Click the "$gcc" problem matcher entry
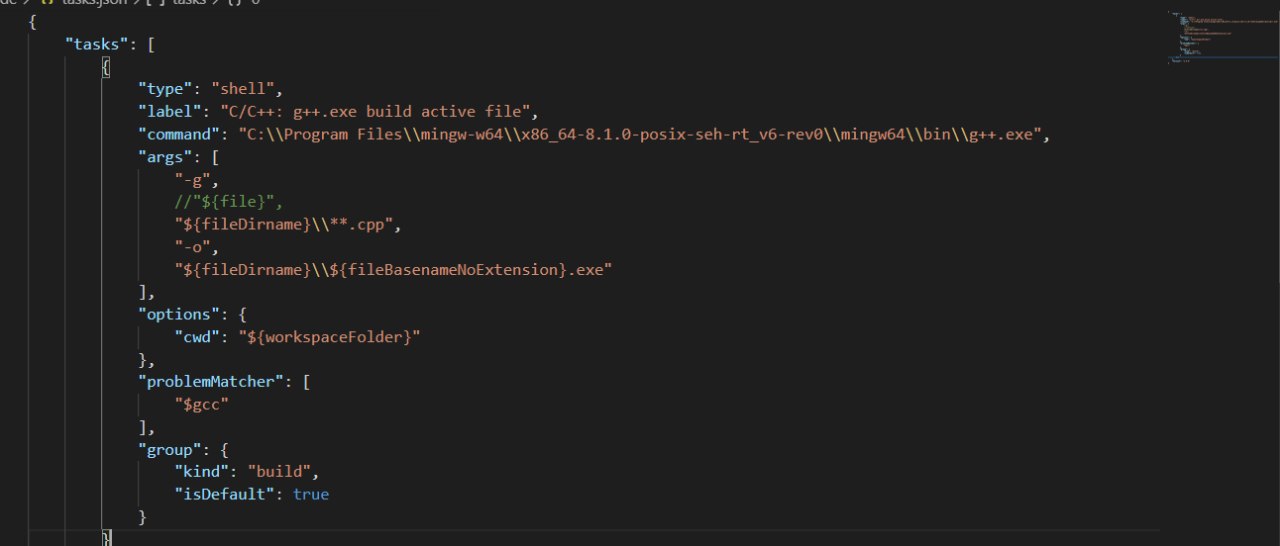This screenshot has width=1280, height=546. (202, 403)
